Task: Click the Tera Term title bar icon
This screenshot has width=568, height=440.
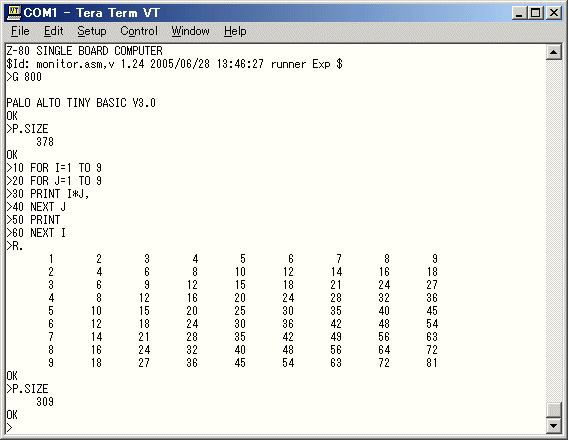Action: [x=14, y=13]
